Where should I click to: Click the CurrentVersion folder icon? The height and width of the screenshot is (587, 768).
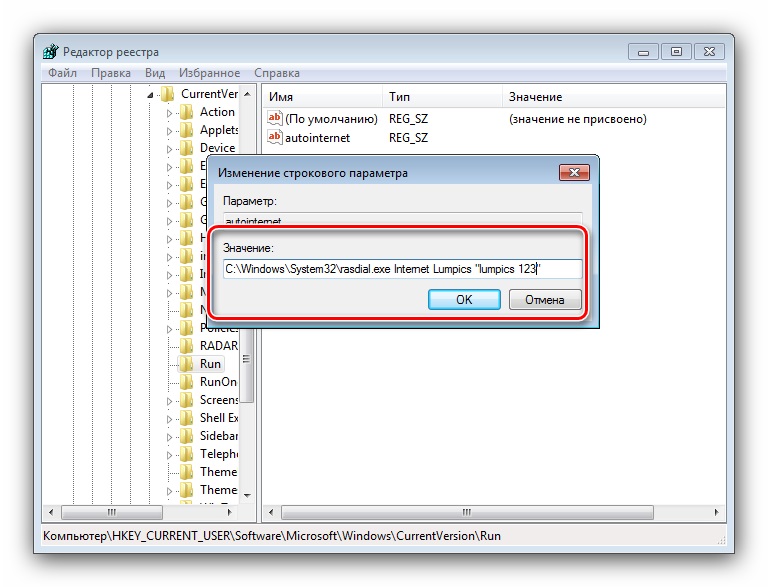tap(168, 94)
